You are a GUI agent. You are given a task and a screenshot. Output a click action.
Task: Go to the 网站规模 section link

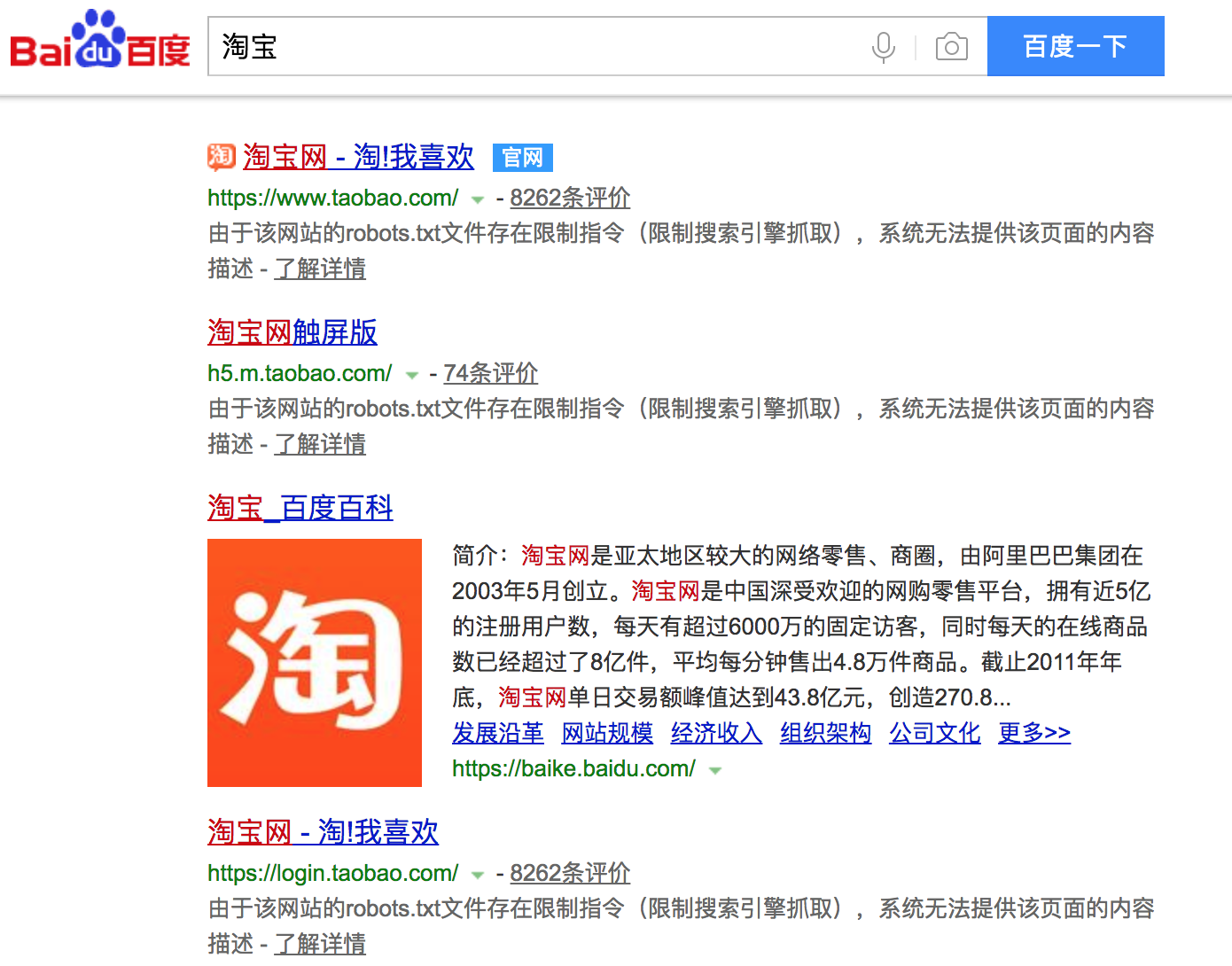pos(607,733)
